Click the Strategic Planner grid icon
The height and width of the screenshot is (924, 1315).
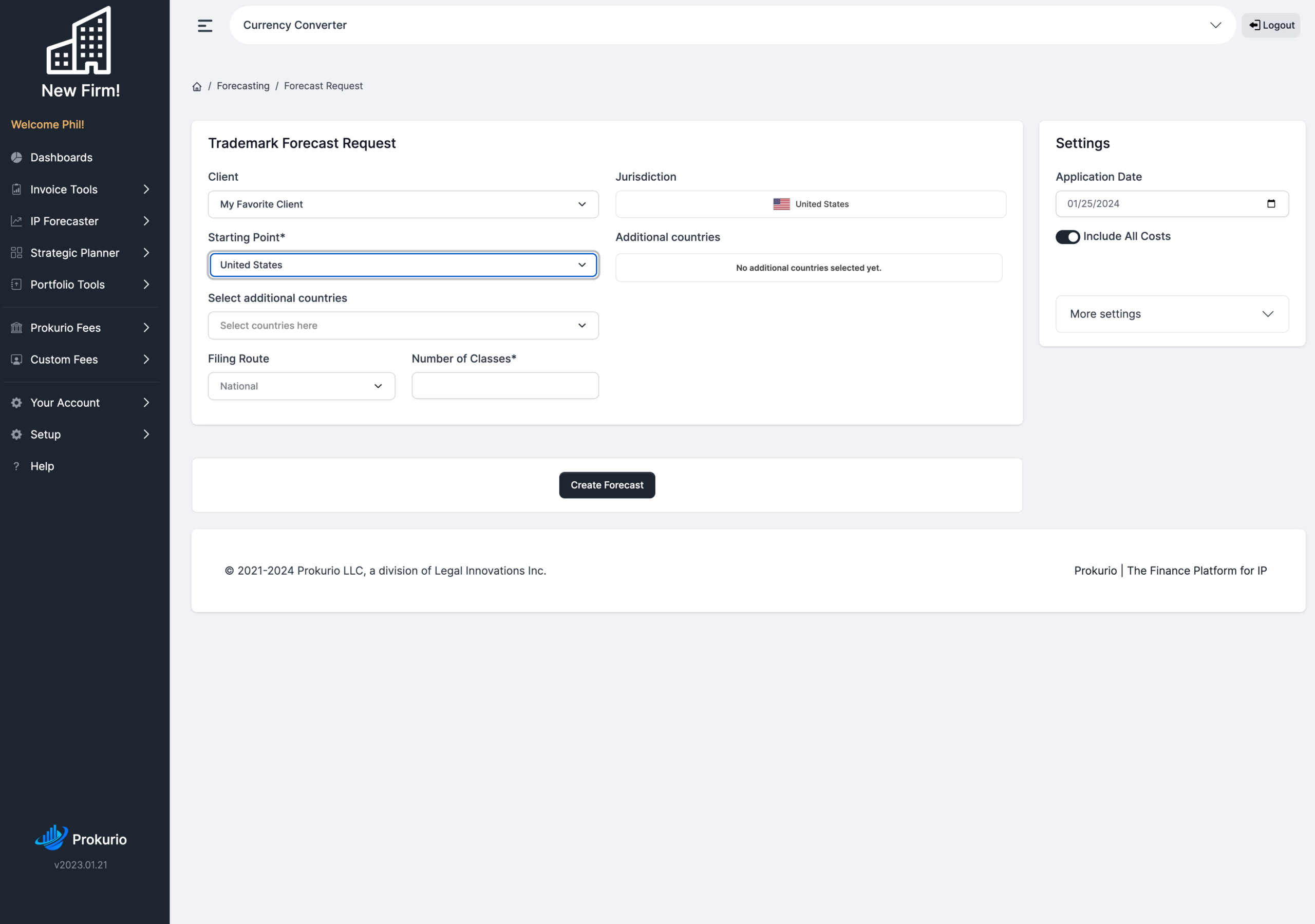tap(16, 253)
